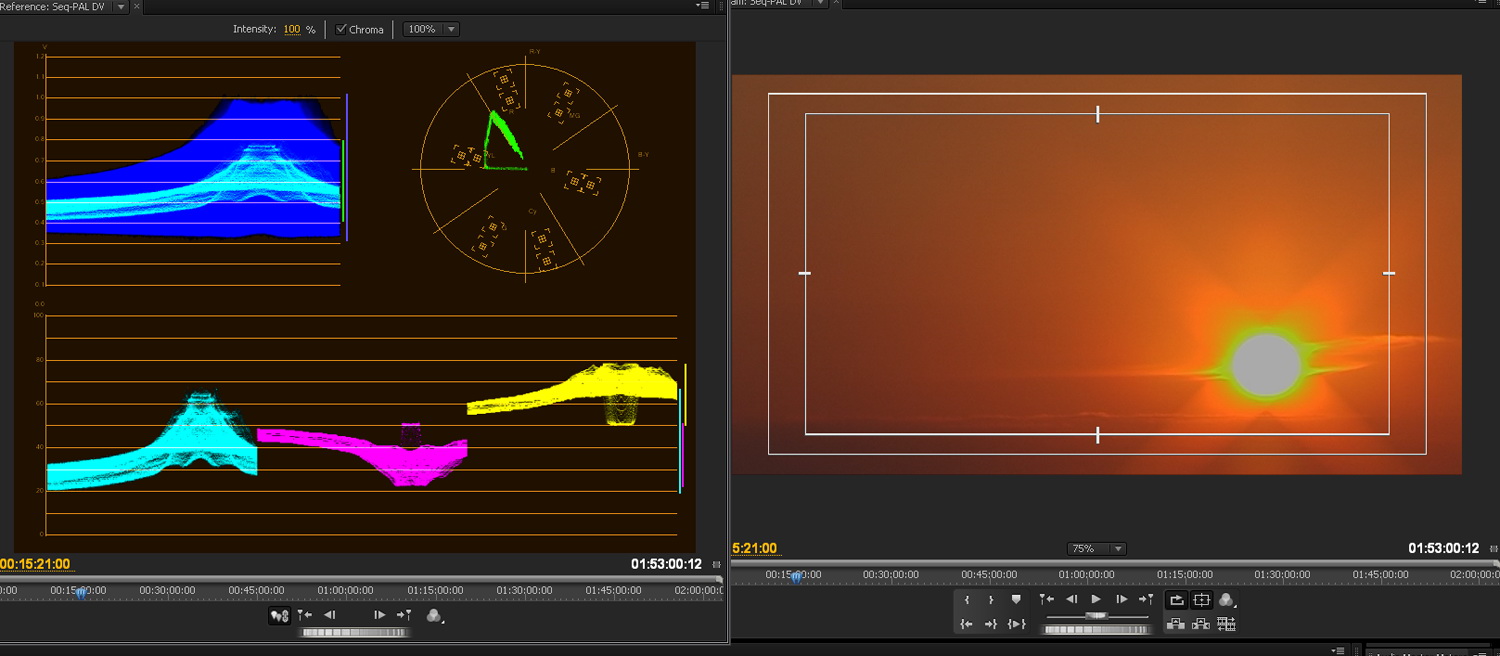Open the Trim Monitor icon

(1227, 624)
